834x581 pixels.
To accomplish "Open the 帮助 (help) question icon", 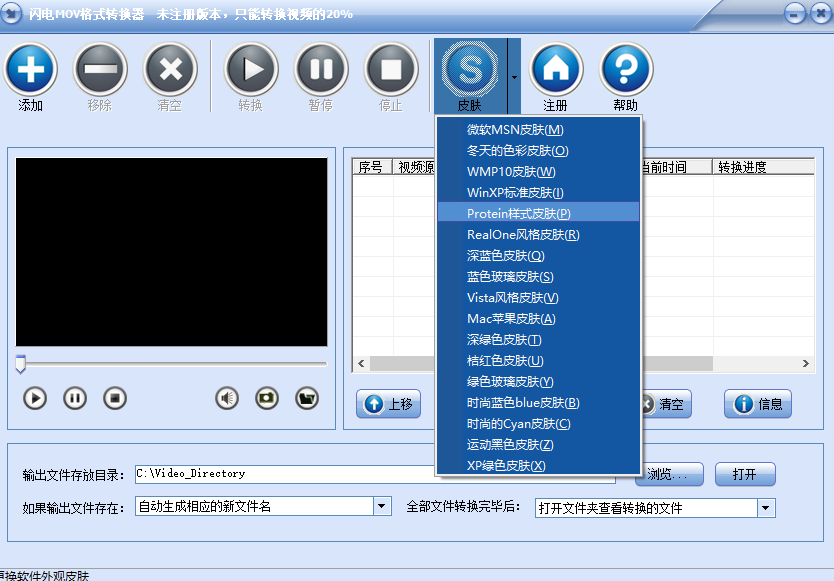I will click(626, 69).
